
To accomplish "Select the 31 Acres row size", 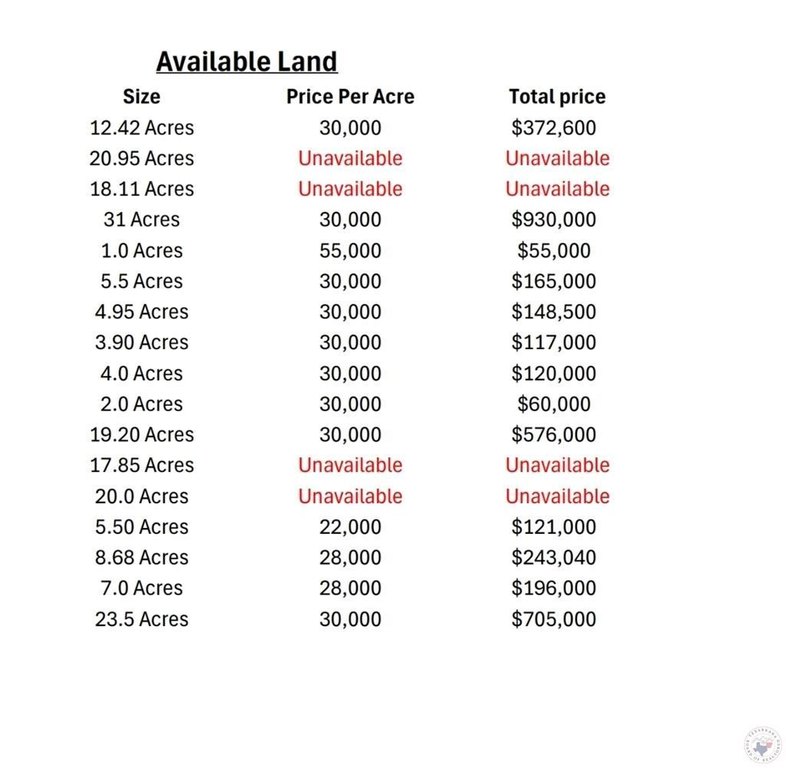I will tap(141, 220).
